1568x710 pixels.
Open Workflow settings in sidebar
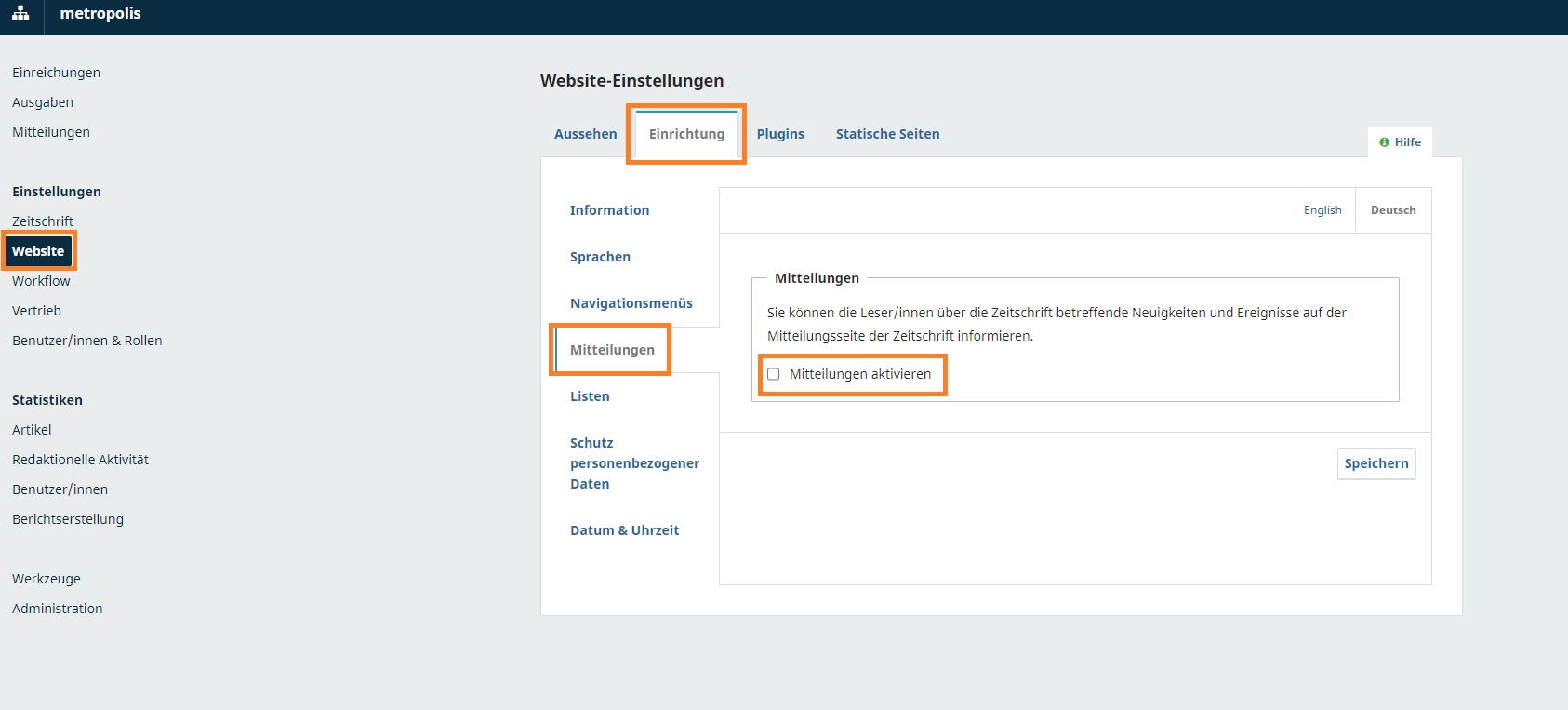(41, 281)
